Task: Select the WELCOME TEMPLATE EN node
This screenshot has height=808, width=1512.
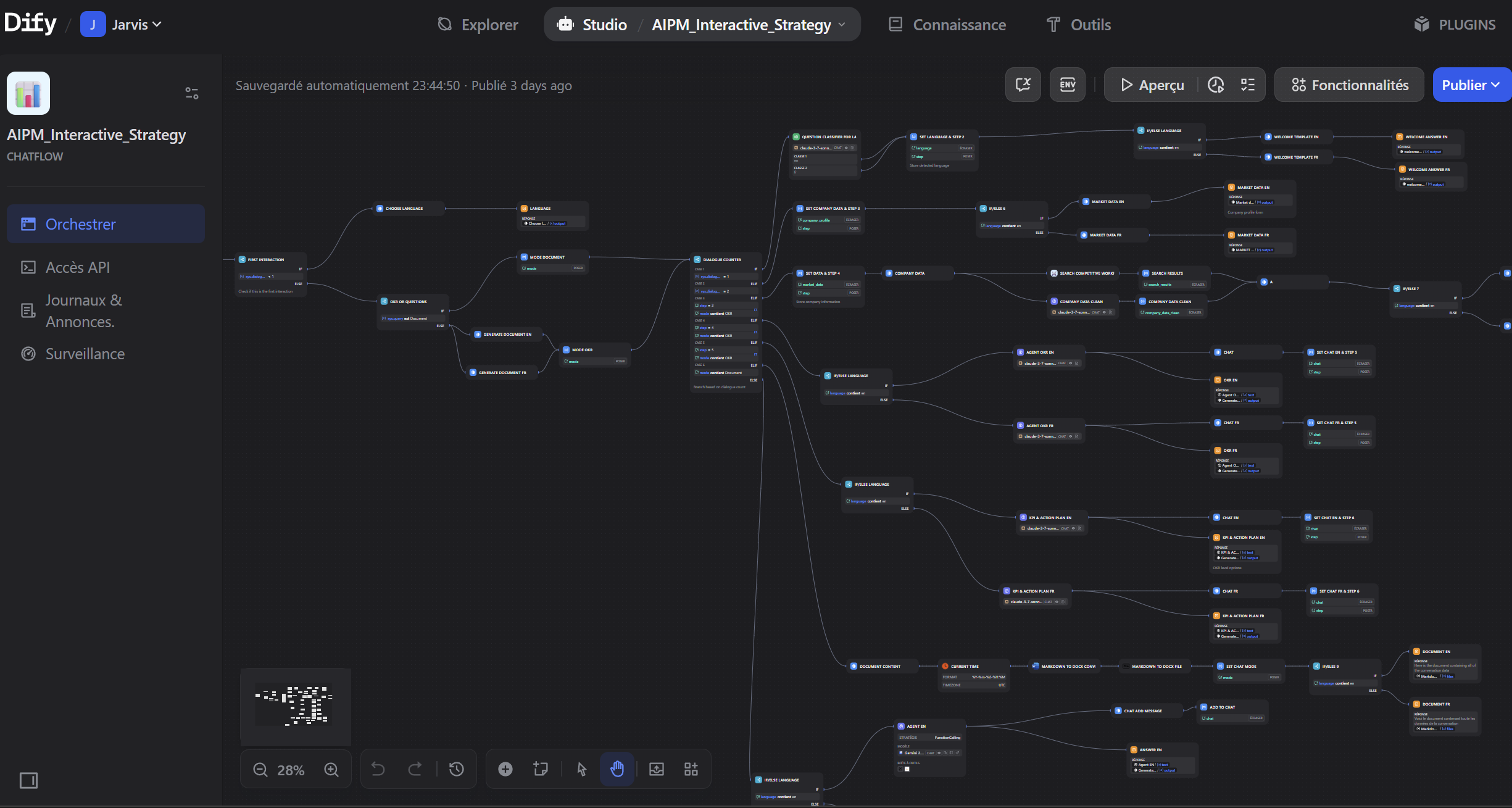Action: coord(1297,137)
